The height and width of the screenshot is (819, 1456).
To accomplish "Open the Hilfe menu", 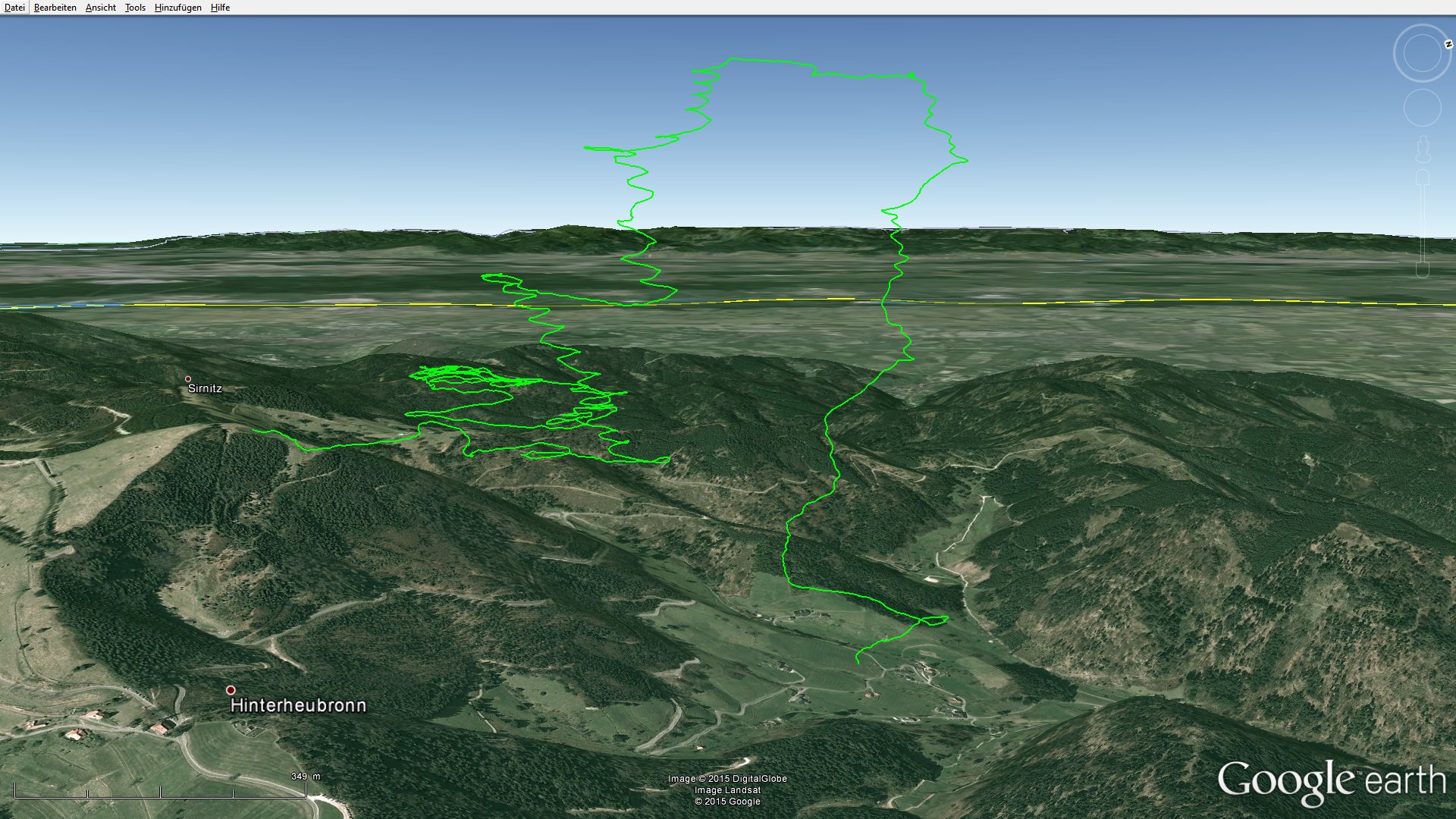I will click(x=220, y=8).
